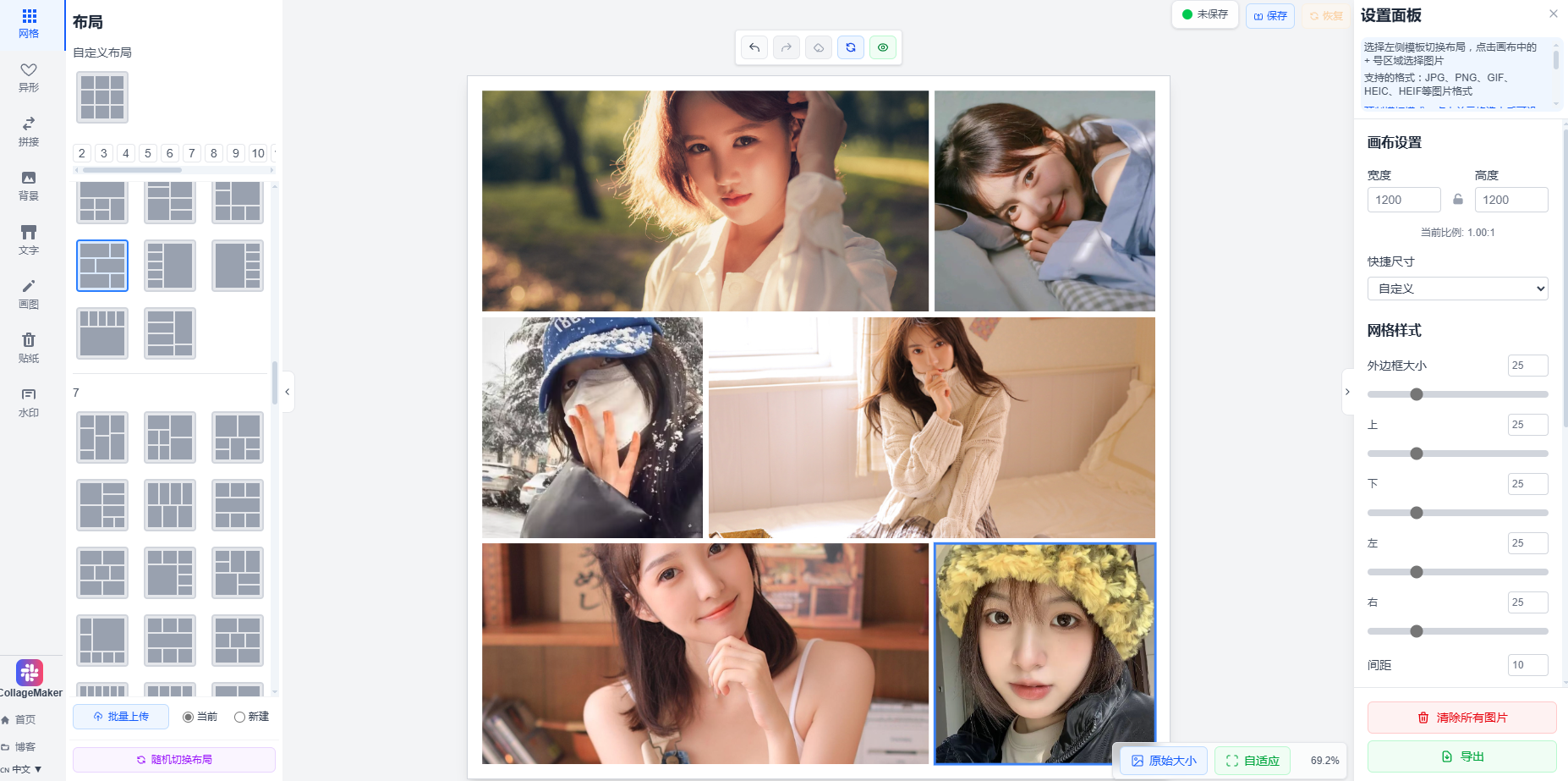Open the 背景 background panel

coord(29,185)
